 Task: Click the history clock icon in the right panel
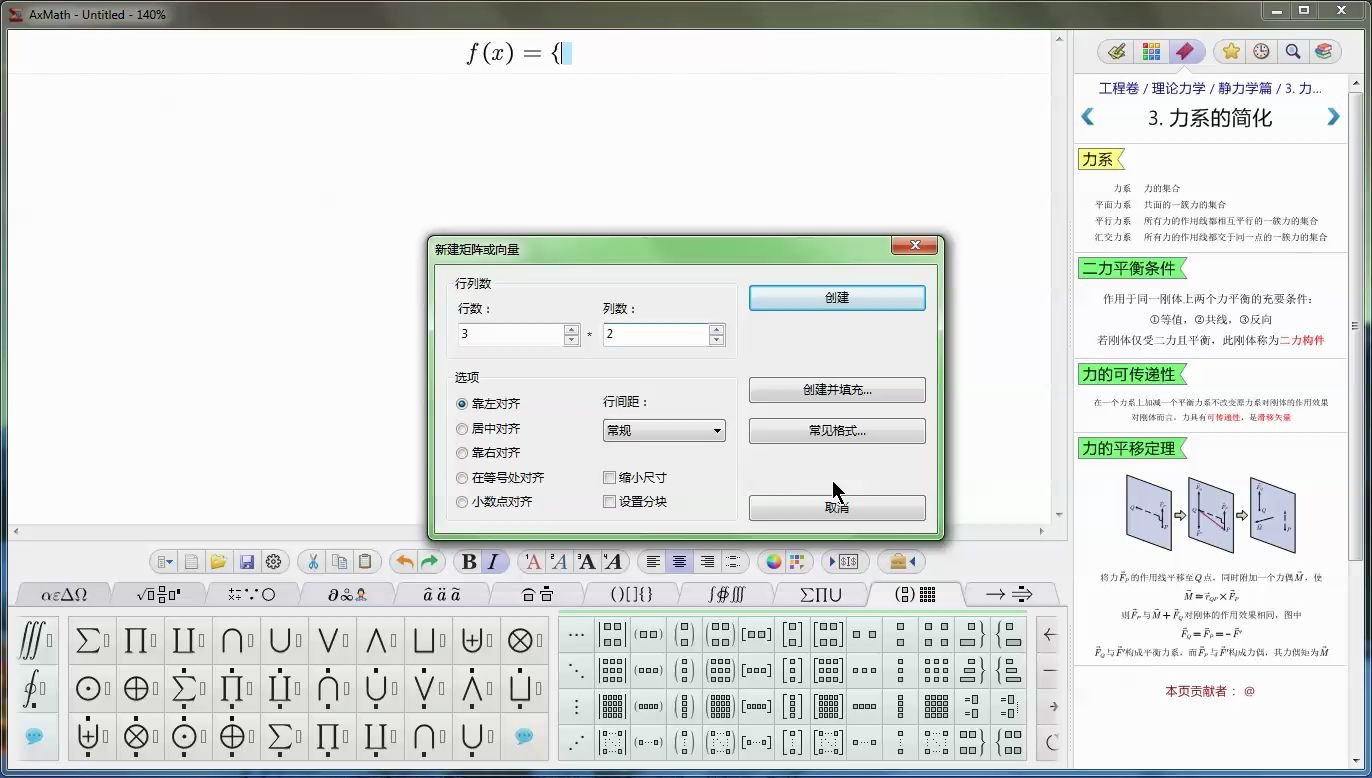pyautogui.click(x=1261, y=51)
